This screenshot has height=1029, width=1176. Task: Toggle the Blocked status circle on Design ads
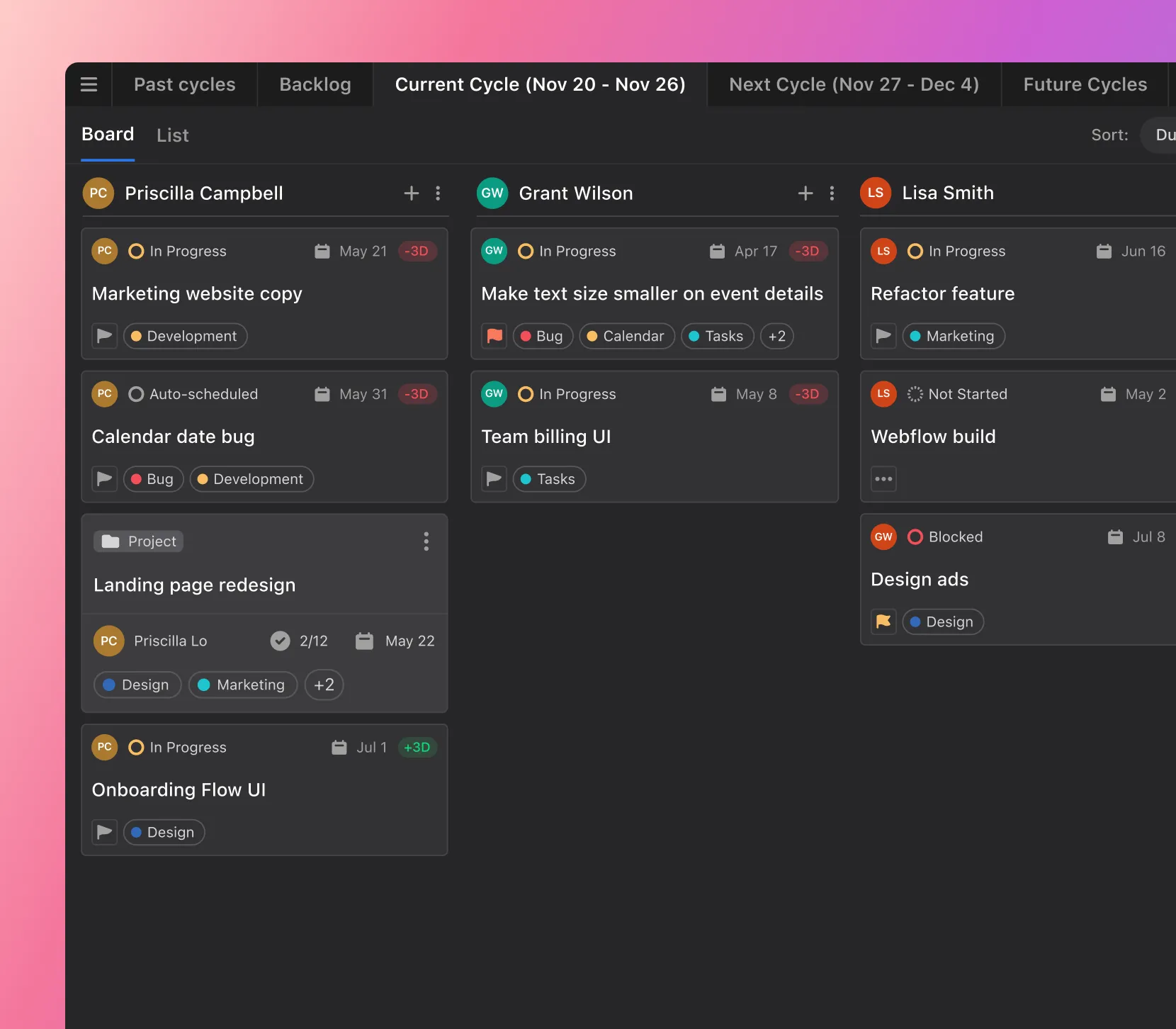[x=915, y=536]
